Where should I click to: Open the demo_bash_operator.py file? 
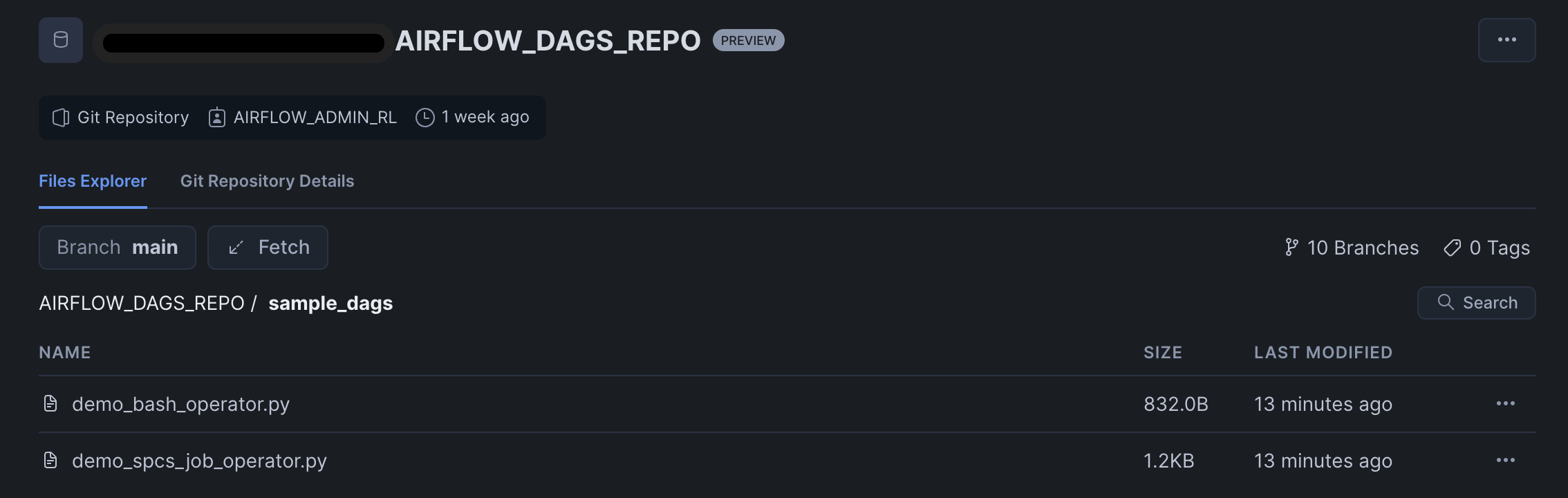pos(180,404)
